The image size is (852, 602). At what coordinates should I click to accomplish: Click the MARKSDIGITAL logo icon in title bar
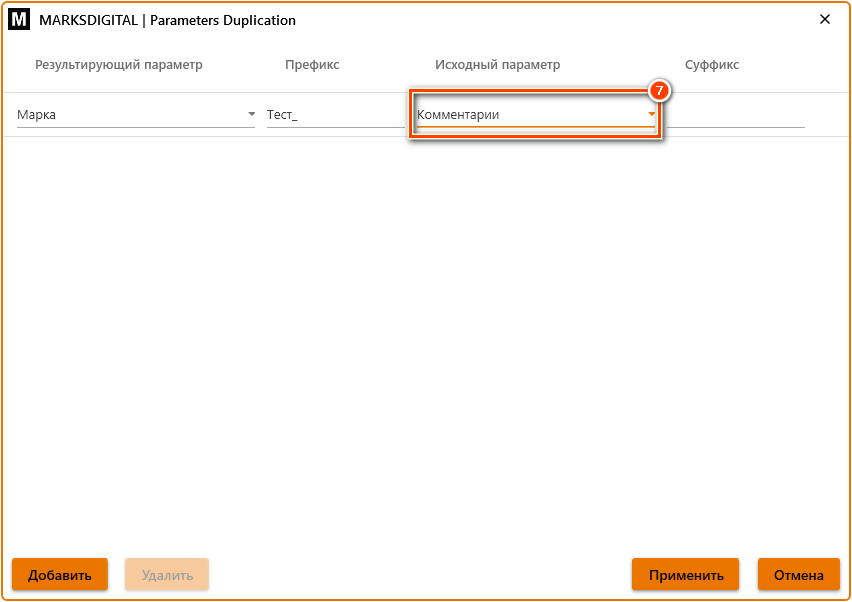[18, 20]
